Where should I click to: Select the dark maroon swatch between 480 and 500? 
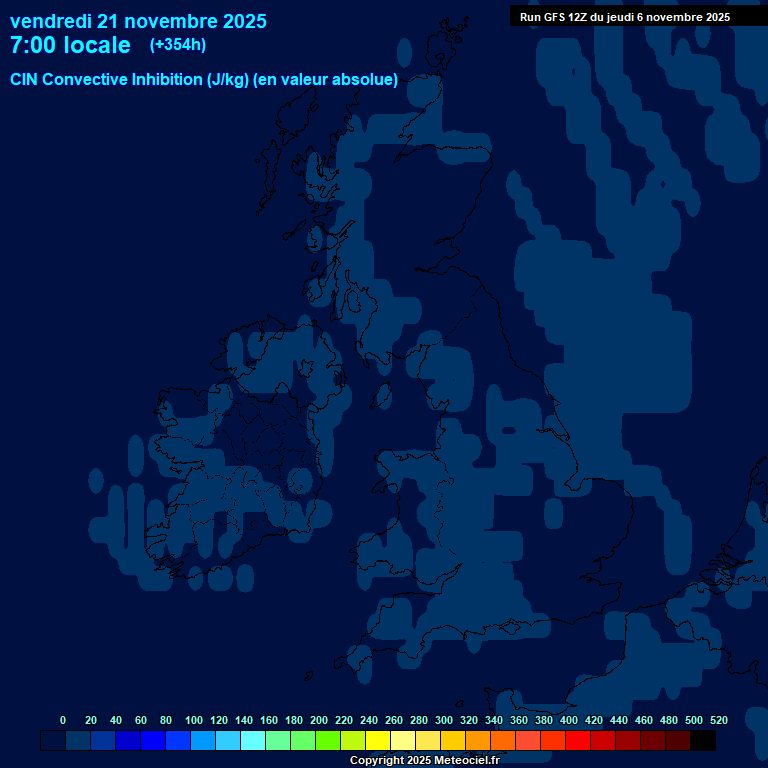(x=678, y=741)
